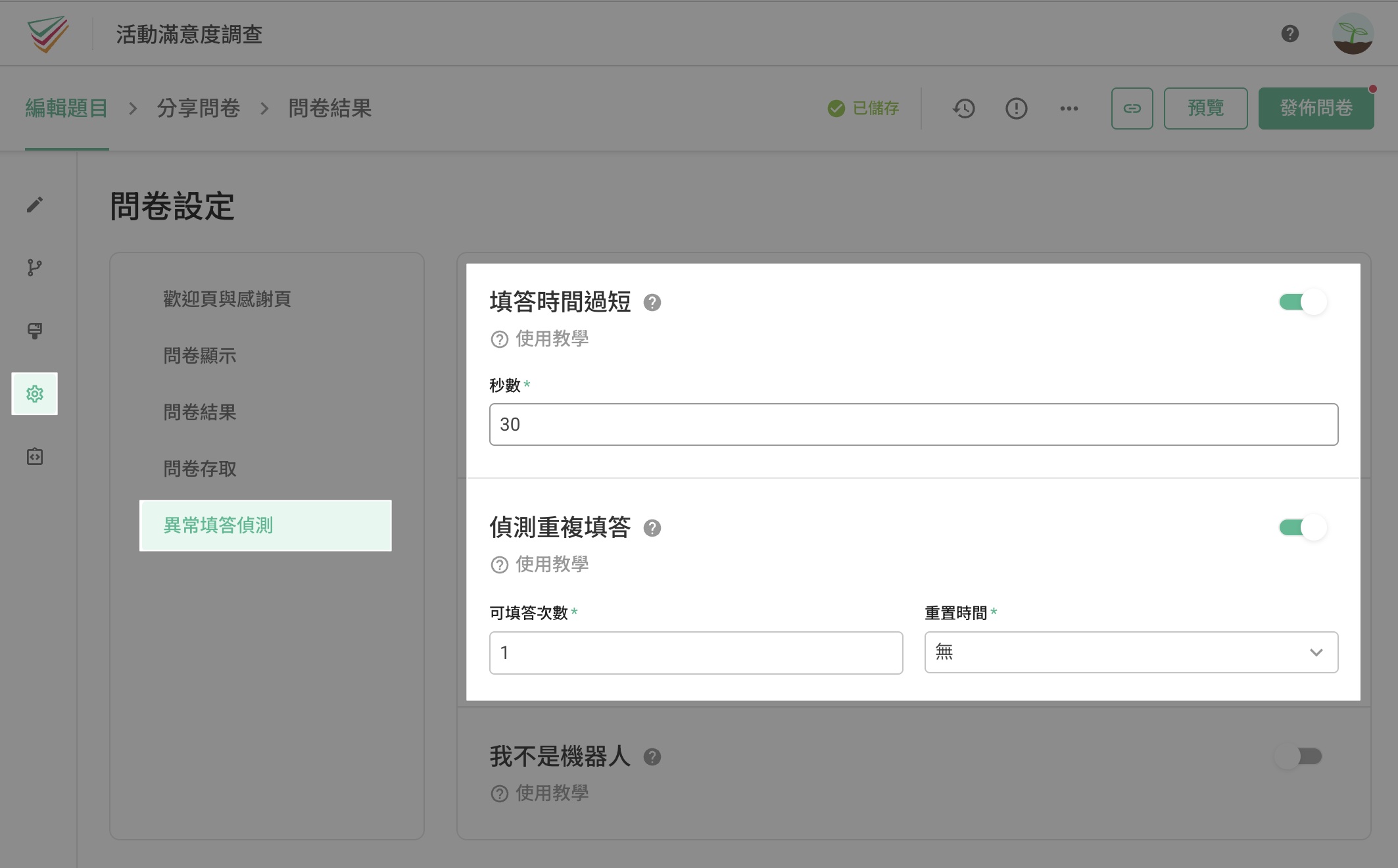Click the 秒數 input showing 30
The width and height of the screenshot is (1398, 868).
[x=913, y=424]
